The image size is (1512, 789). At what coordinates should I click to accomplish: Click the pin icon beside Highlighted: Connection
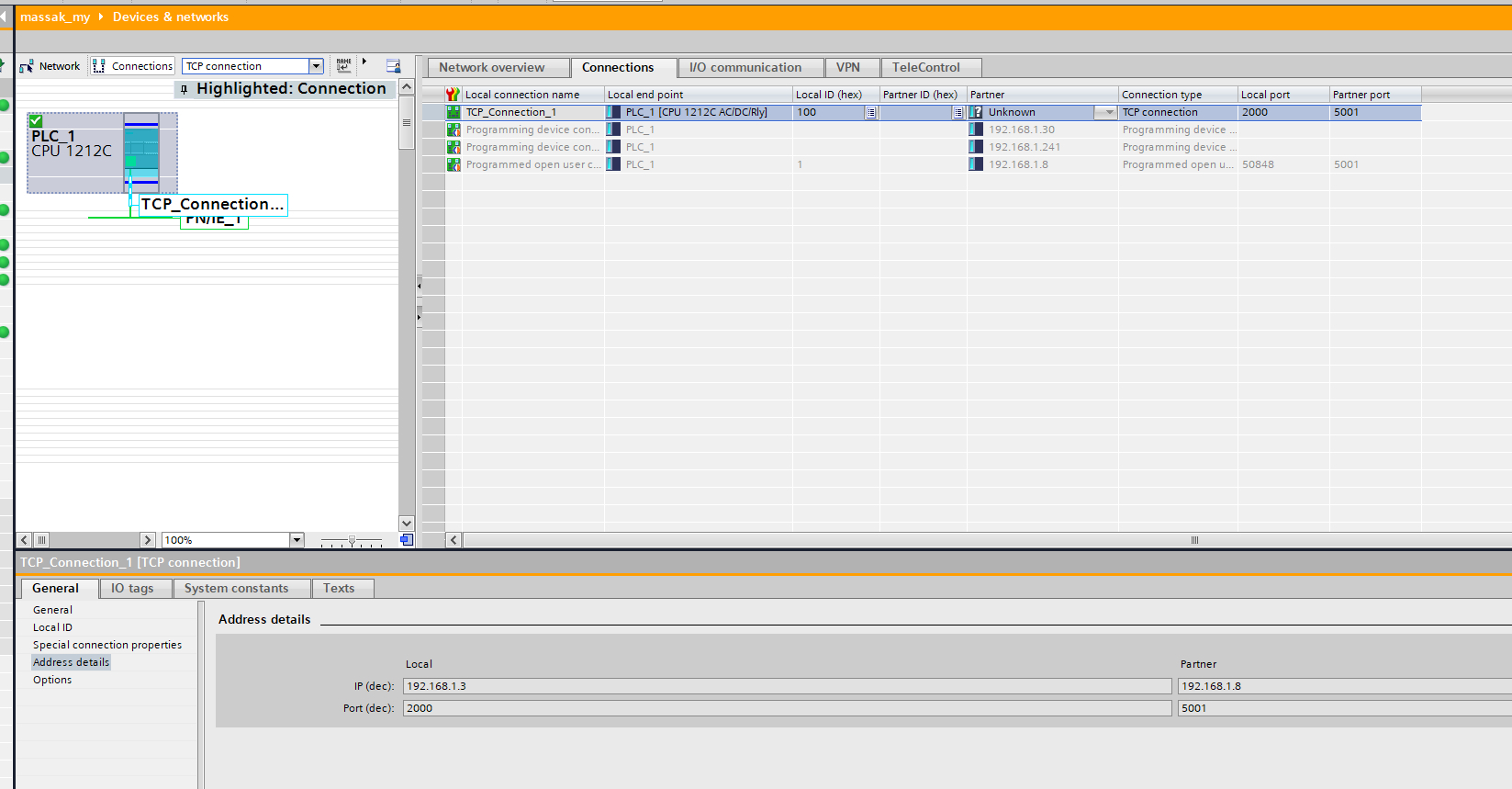point(185,89)
